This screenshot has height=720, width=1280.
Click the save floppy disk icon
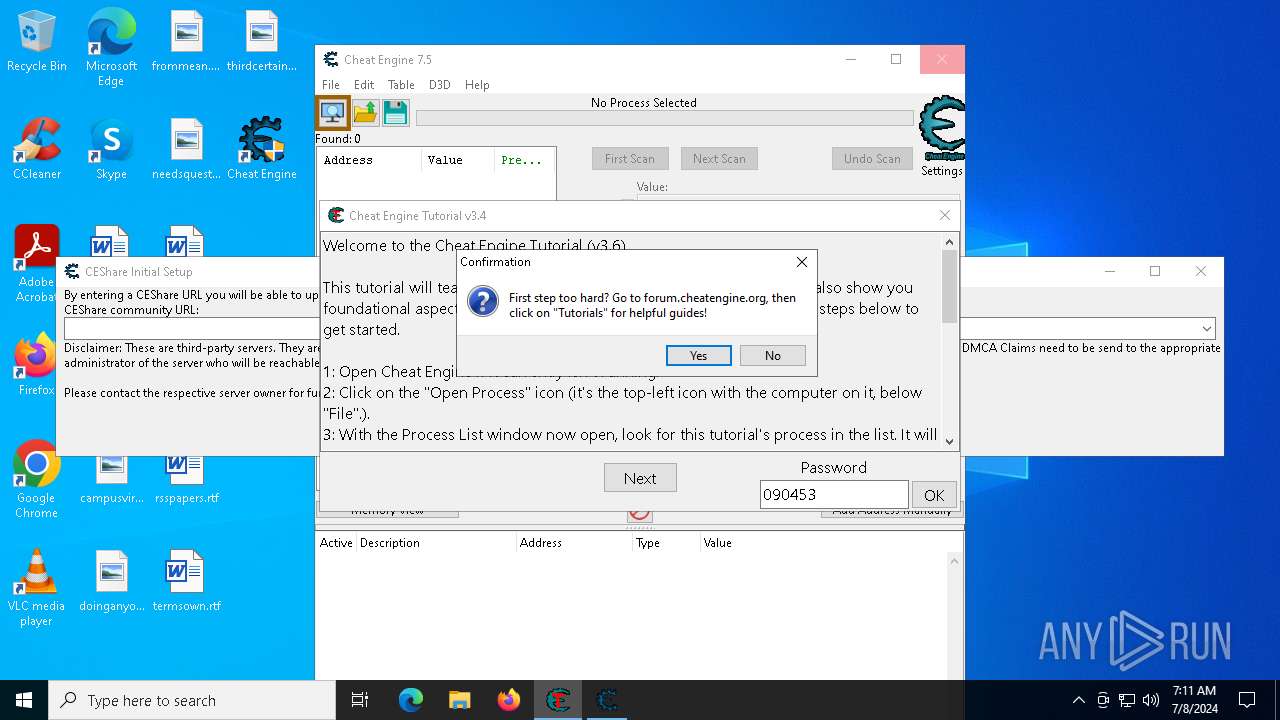click(396, 112)
